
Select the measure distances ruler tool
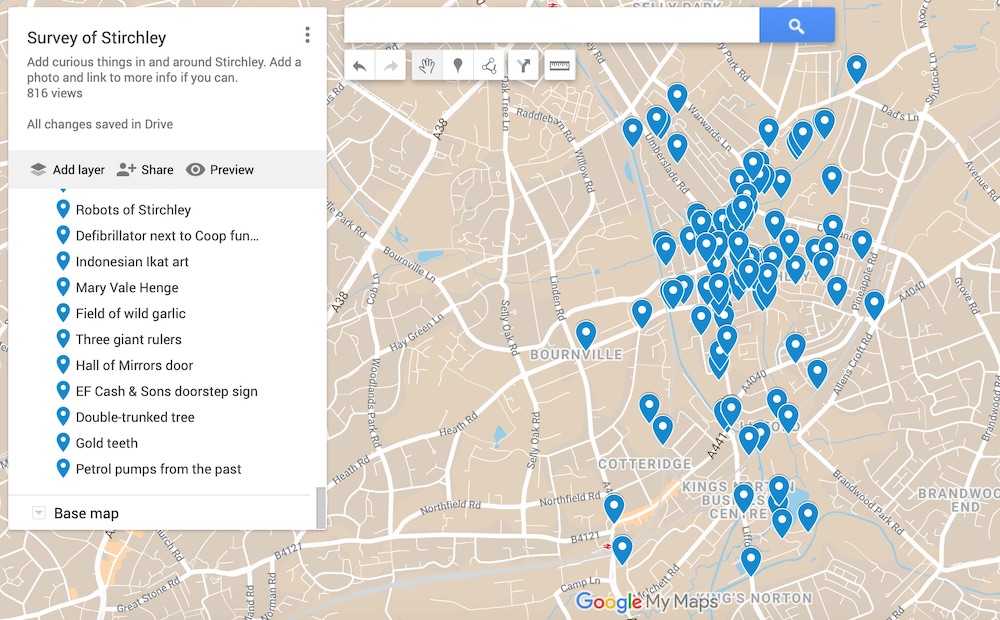coord(559,66)
